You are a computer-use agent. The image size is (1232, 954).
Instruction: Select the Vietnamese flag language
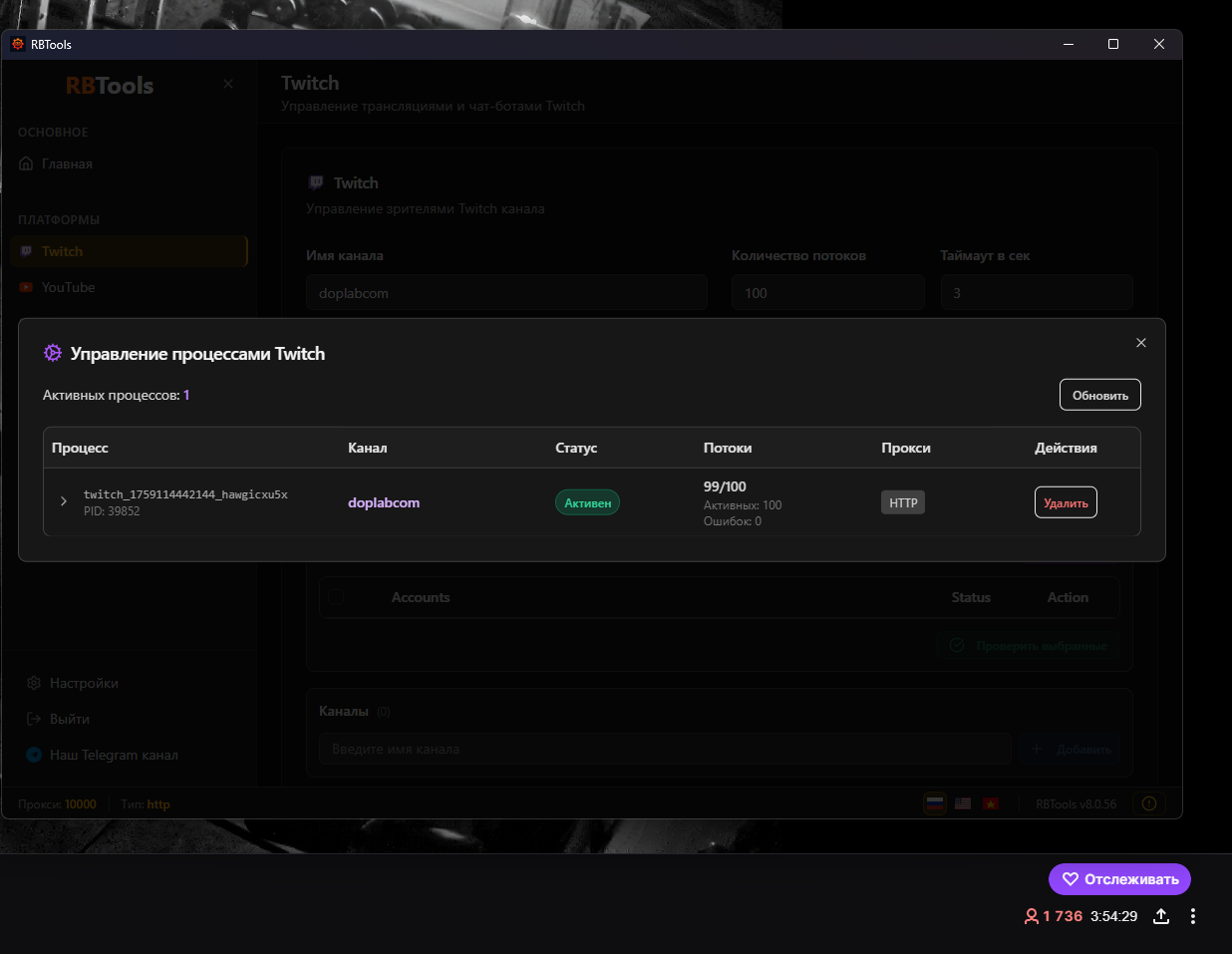click(991, 803)
